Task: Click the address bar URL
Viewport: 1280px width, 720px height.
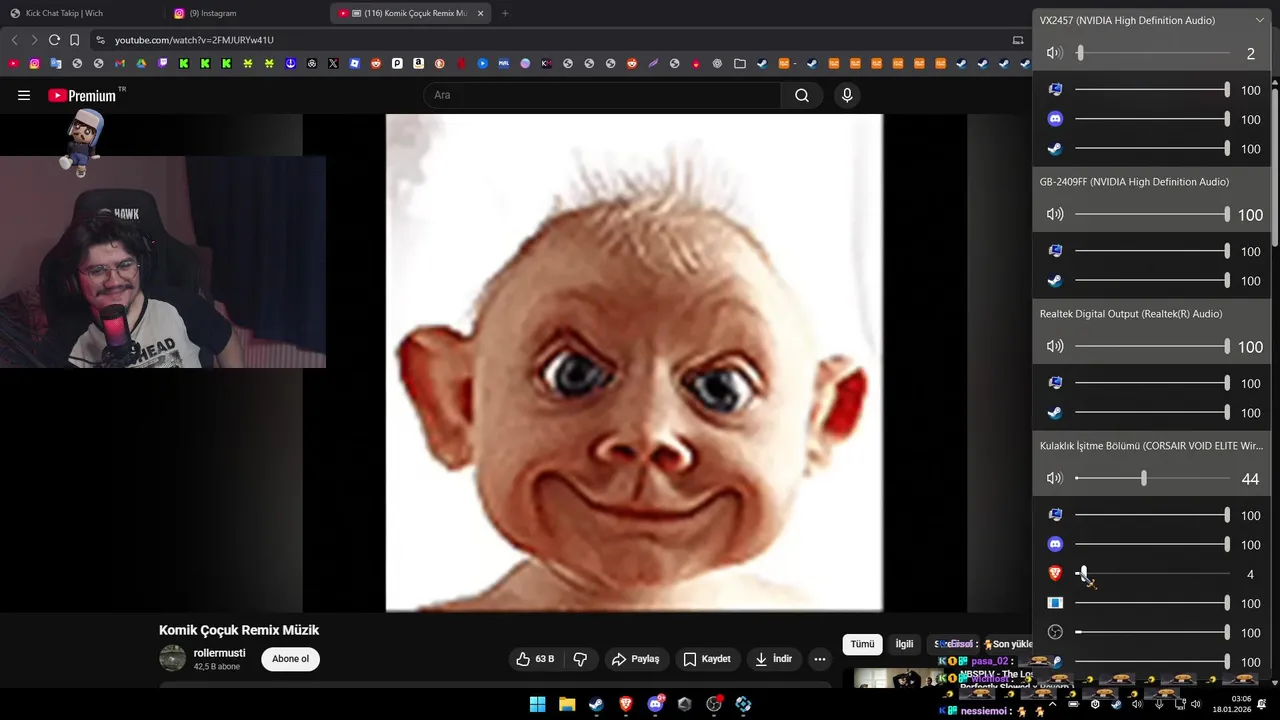Action: [194, 40]
